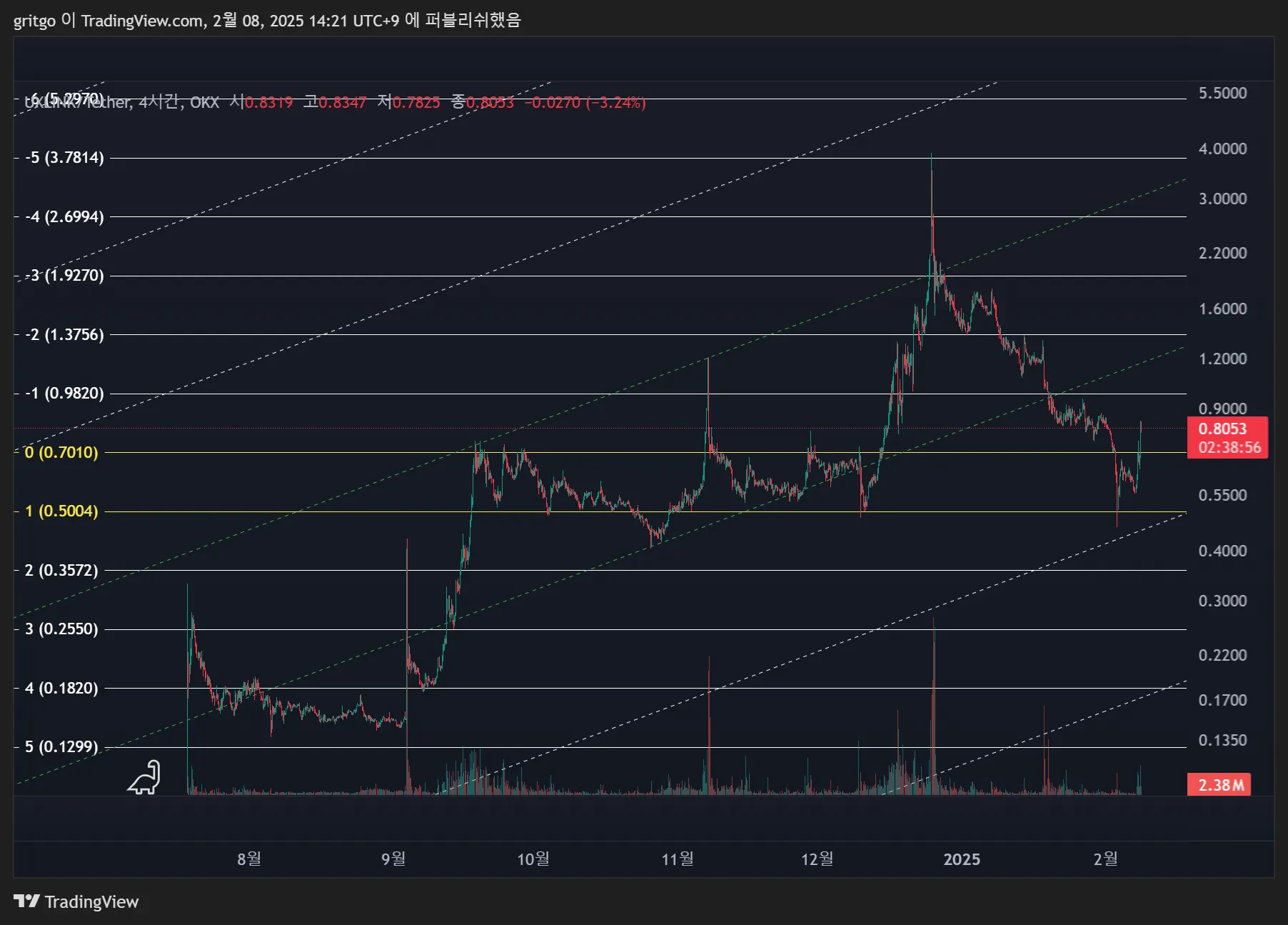Click the Fibonacci level label -4 (2.6994)
Viewport: 1288px width, 925px height.
coord(64,216)
